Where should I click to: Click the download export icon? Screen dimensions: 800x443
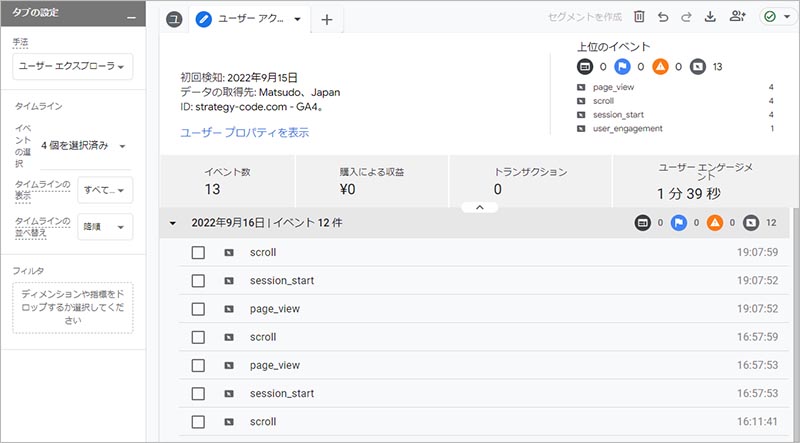pos(710,18)
